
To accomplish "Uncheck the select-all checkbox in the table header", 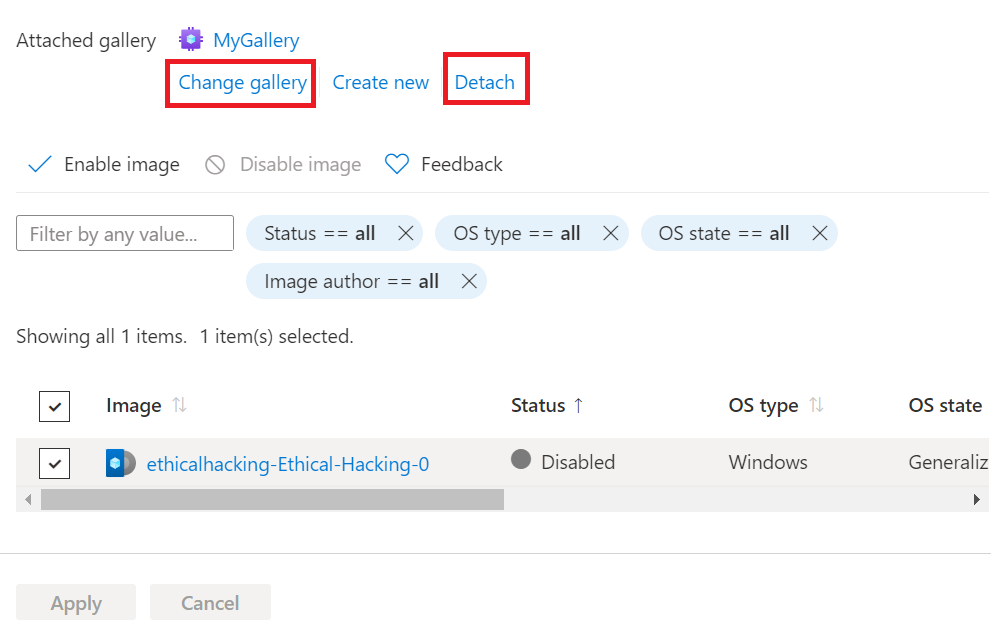I will (54, 406).
